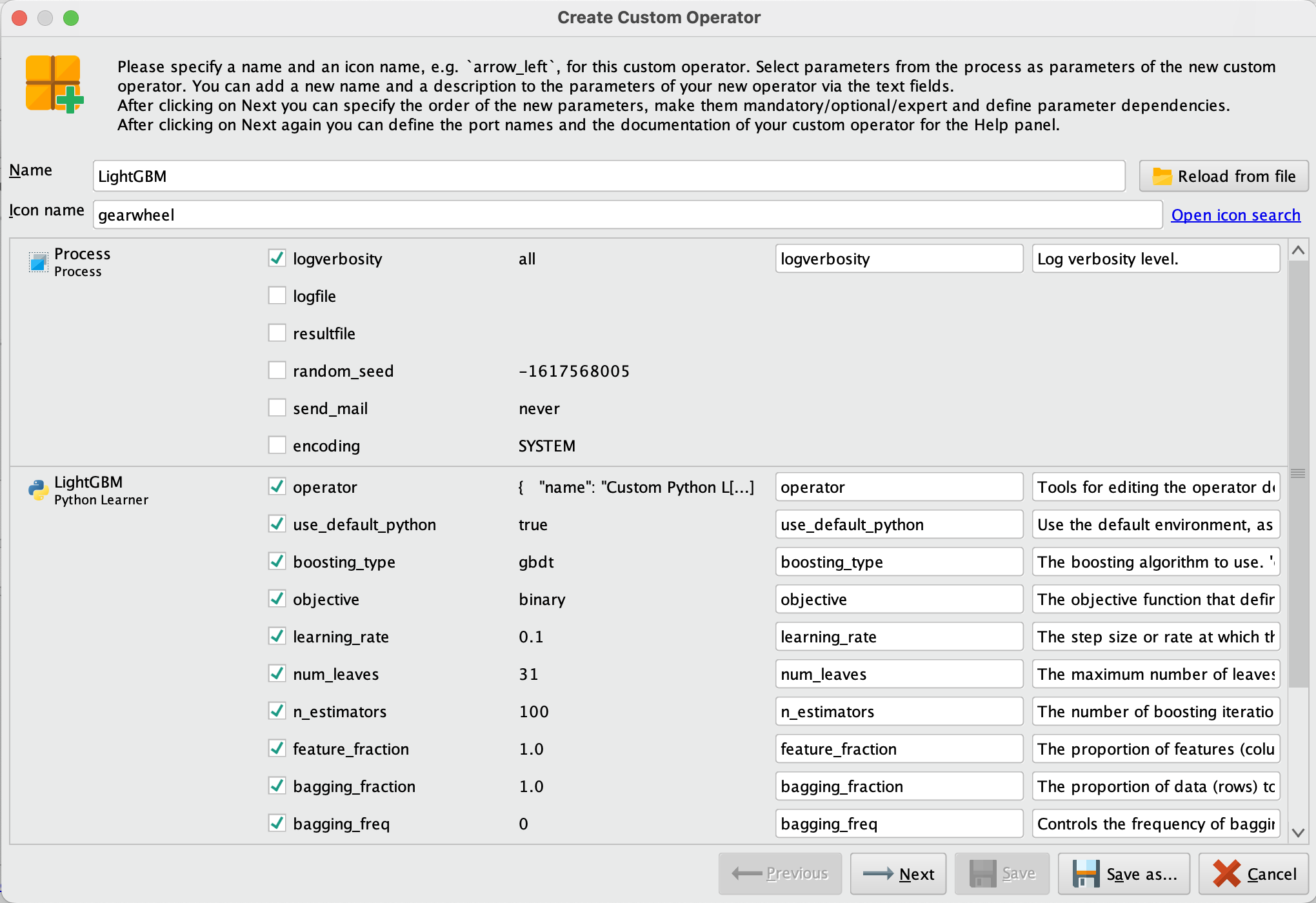Screen dimensions: 1316x903
Task: Click the Next arrow button
Action: [898, 874]
